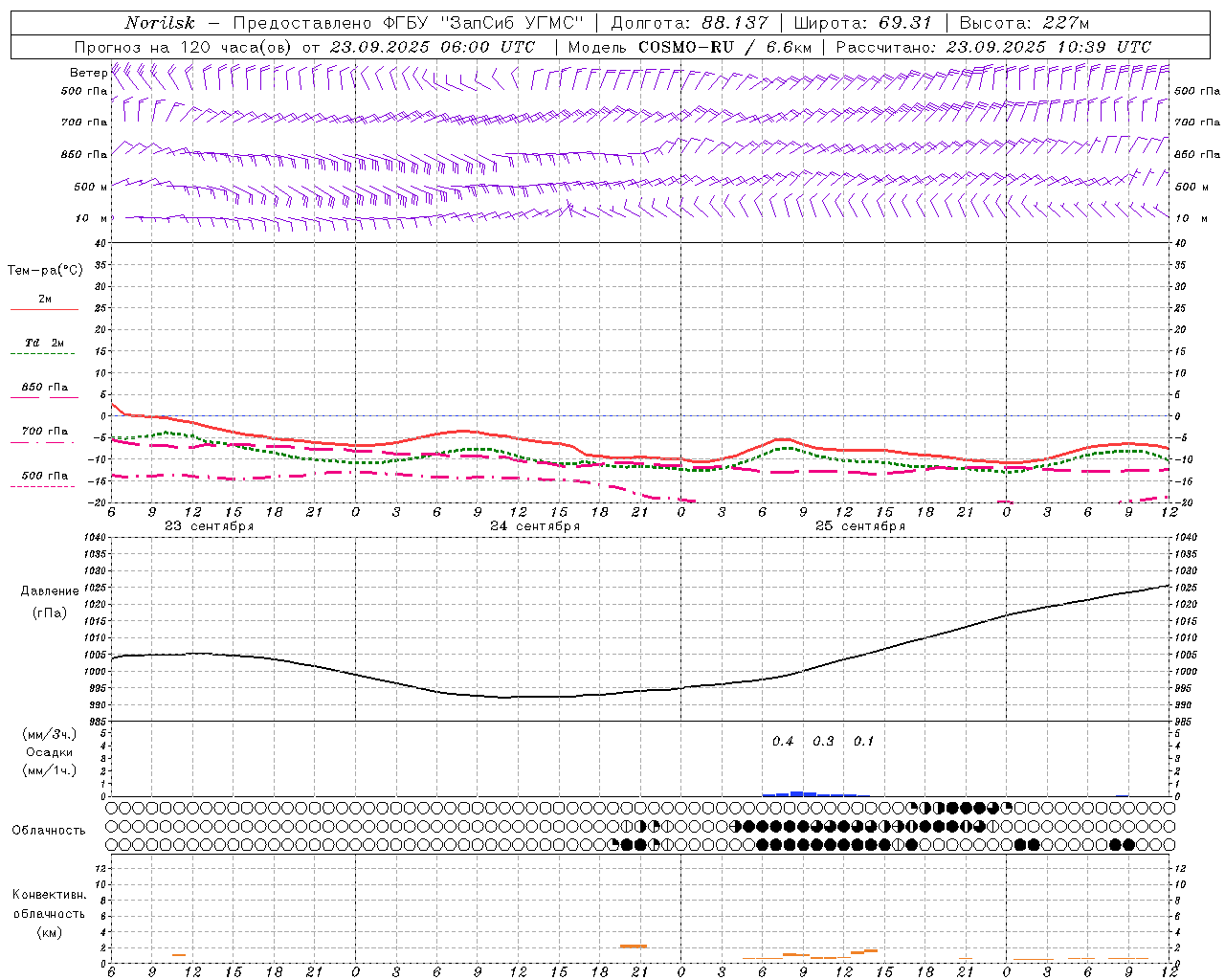This screenshot has height=980, width=1225.
Task: Click the "23 сентября" date label
Action: point(209,526)
